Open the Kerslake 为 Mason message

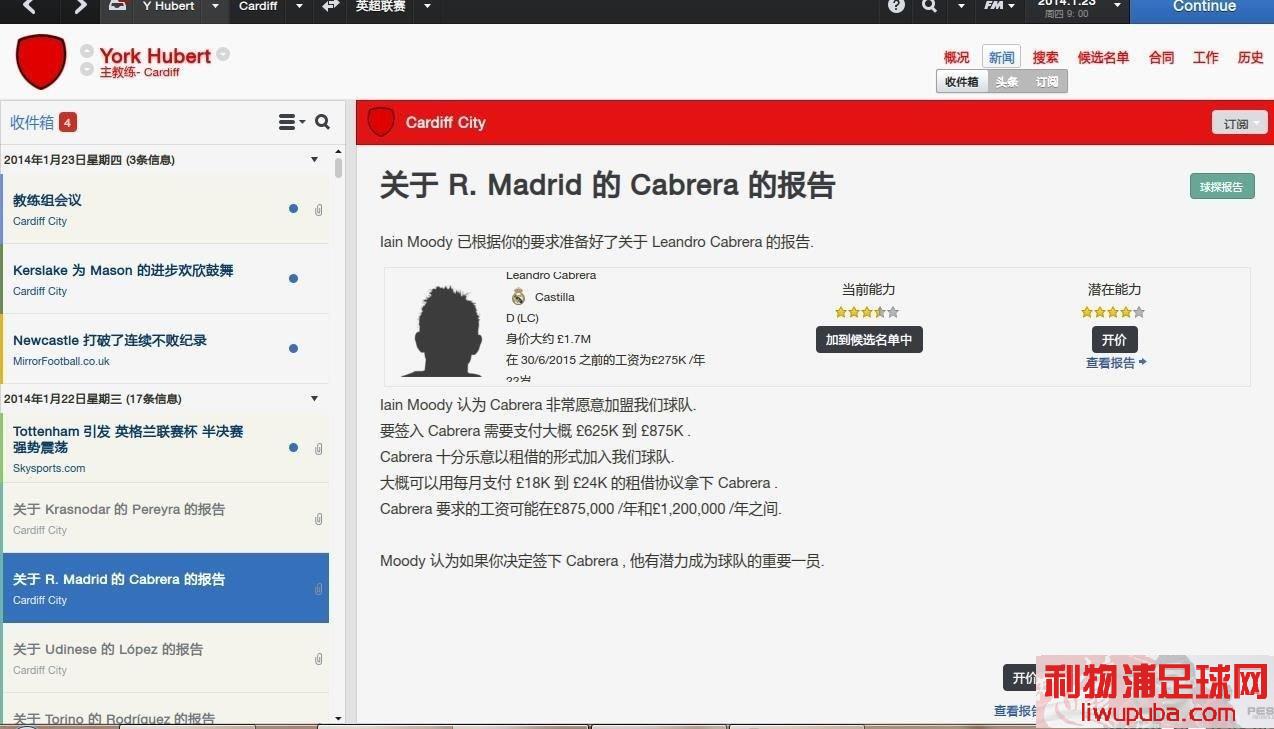point(165,279)
